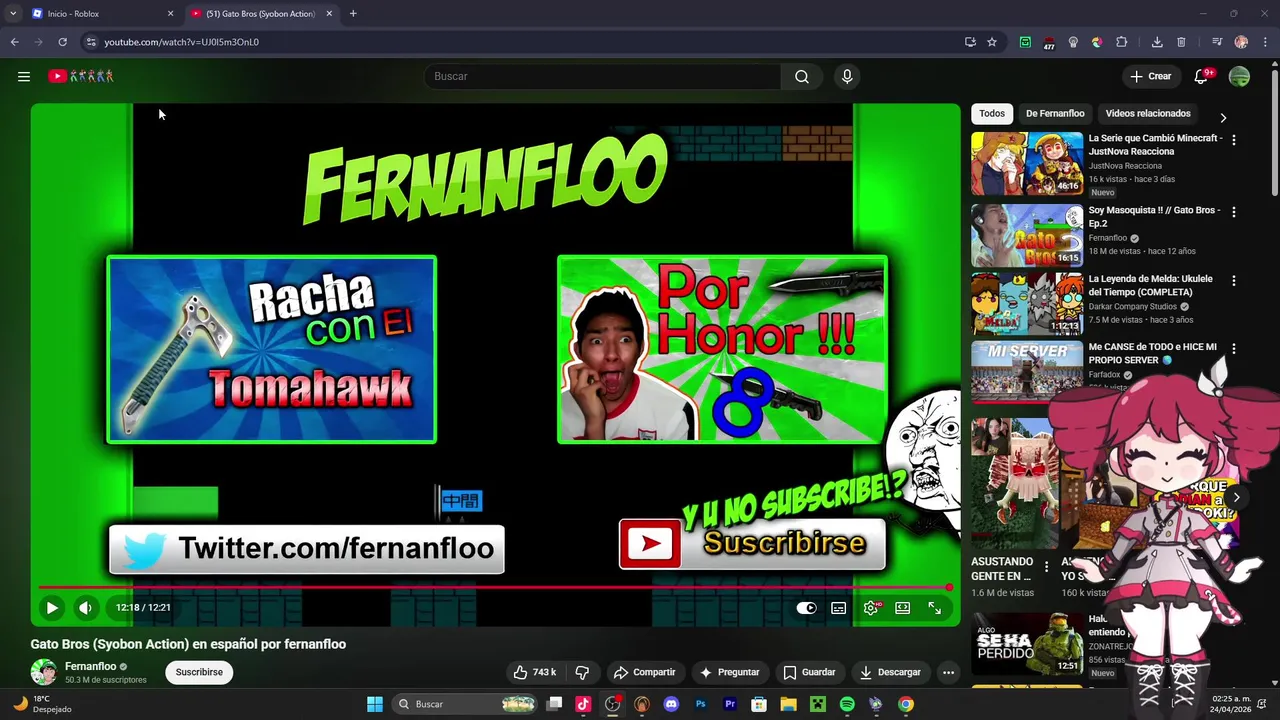Go back in browser history
This screenshot has height=720, width=1280.
[14, 42]
